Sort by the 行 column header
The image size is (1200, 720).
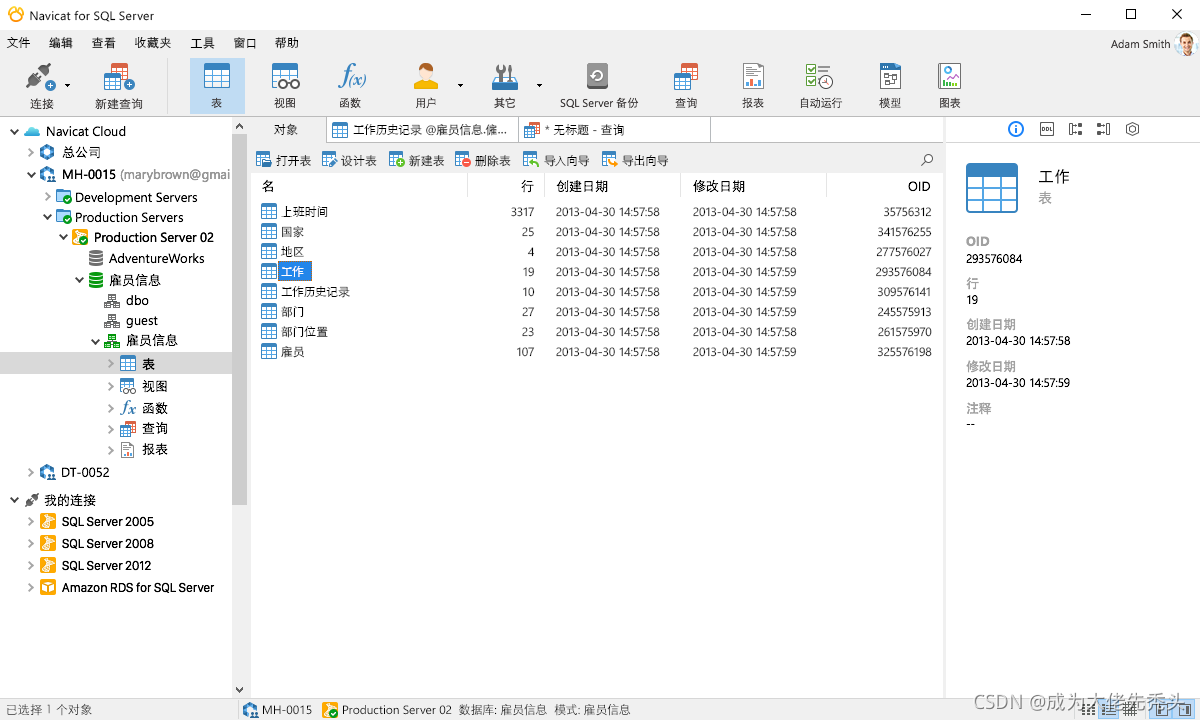coord(506,186)
